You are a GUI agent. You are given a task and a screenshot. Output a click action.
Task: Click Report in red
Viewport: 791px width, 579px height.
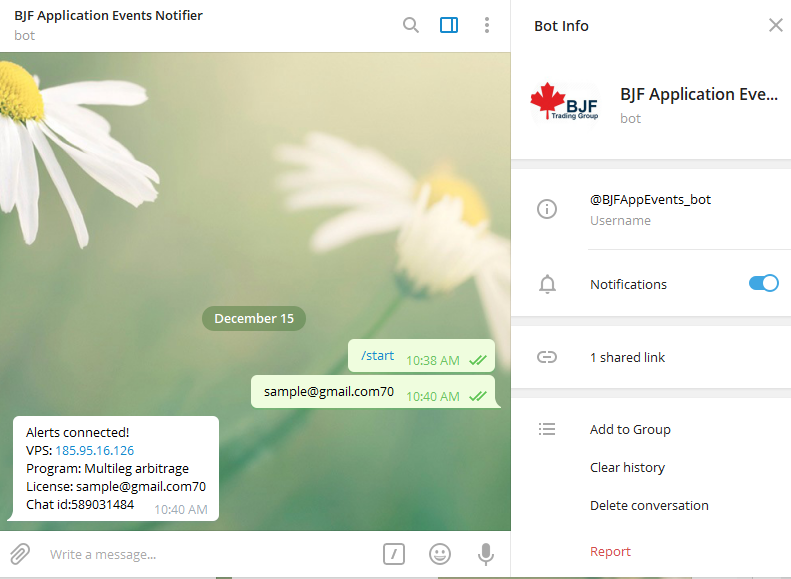(x=610, y=551)
